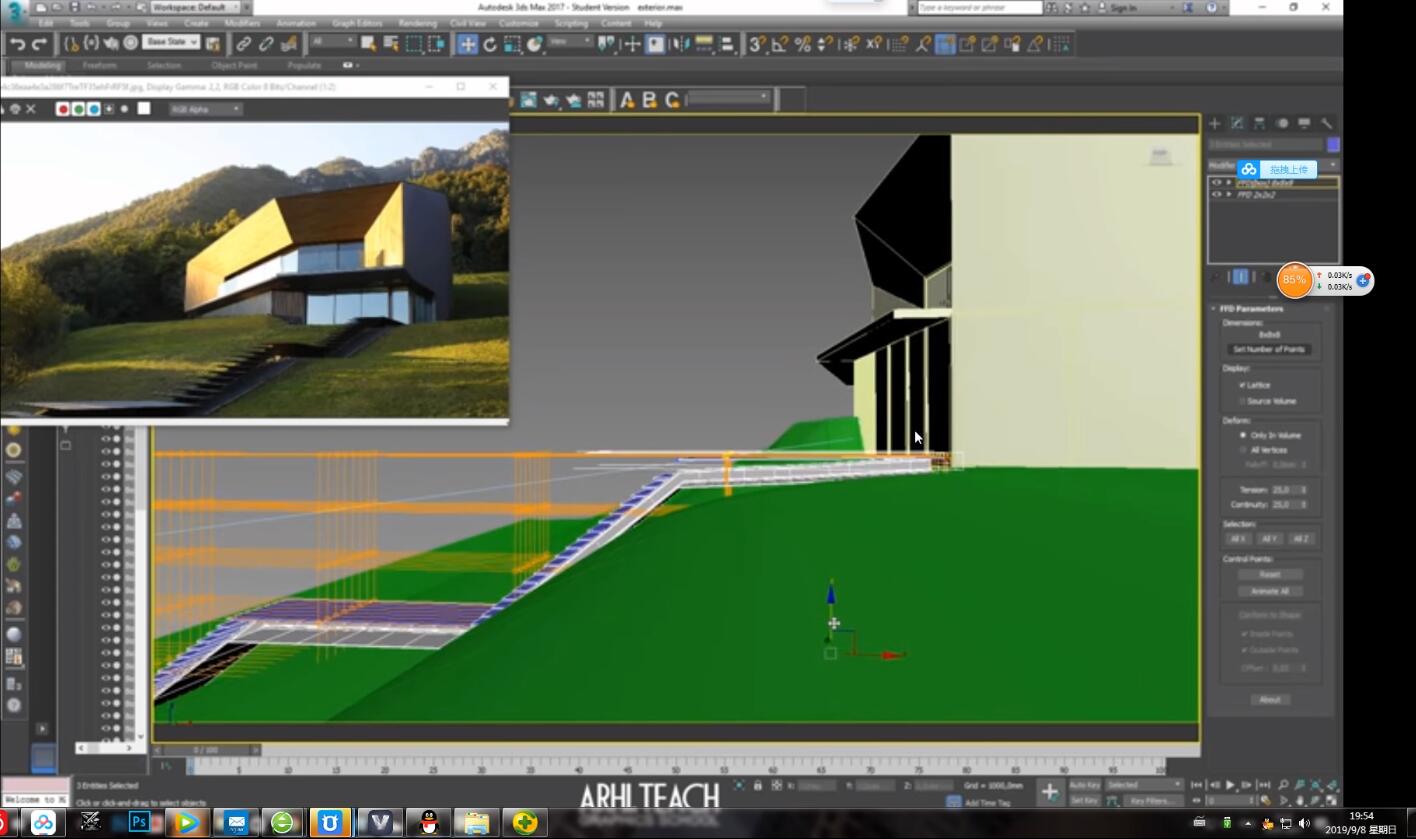Screen dimensions: 1416x839
Task: Toggle the 3D Snaps button
Action: (x=758, y=44)
